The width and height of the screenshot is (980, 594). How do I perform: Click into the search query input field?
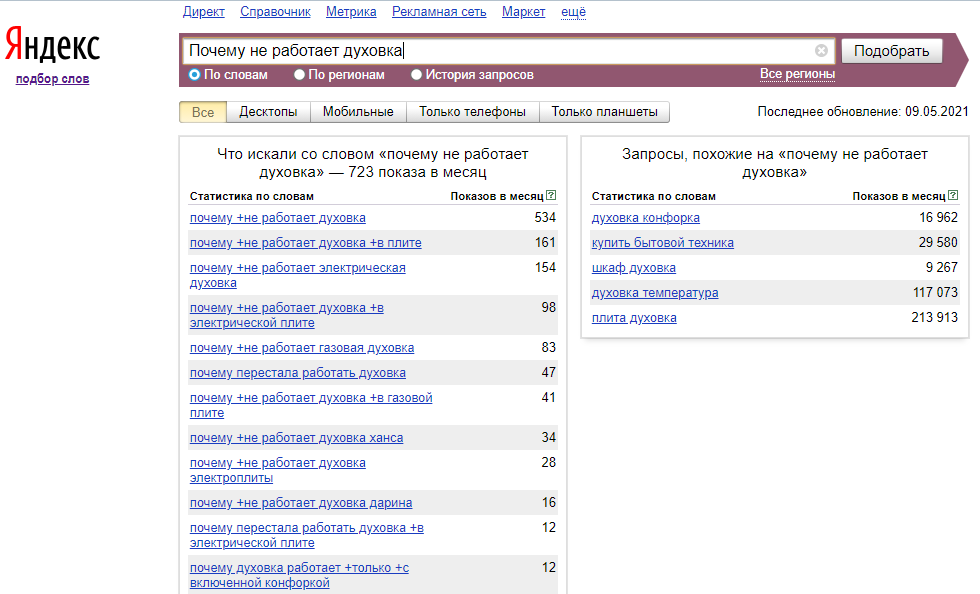tap(500, 51)
